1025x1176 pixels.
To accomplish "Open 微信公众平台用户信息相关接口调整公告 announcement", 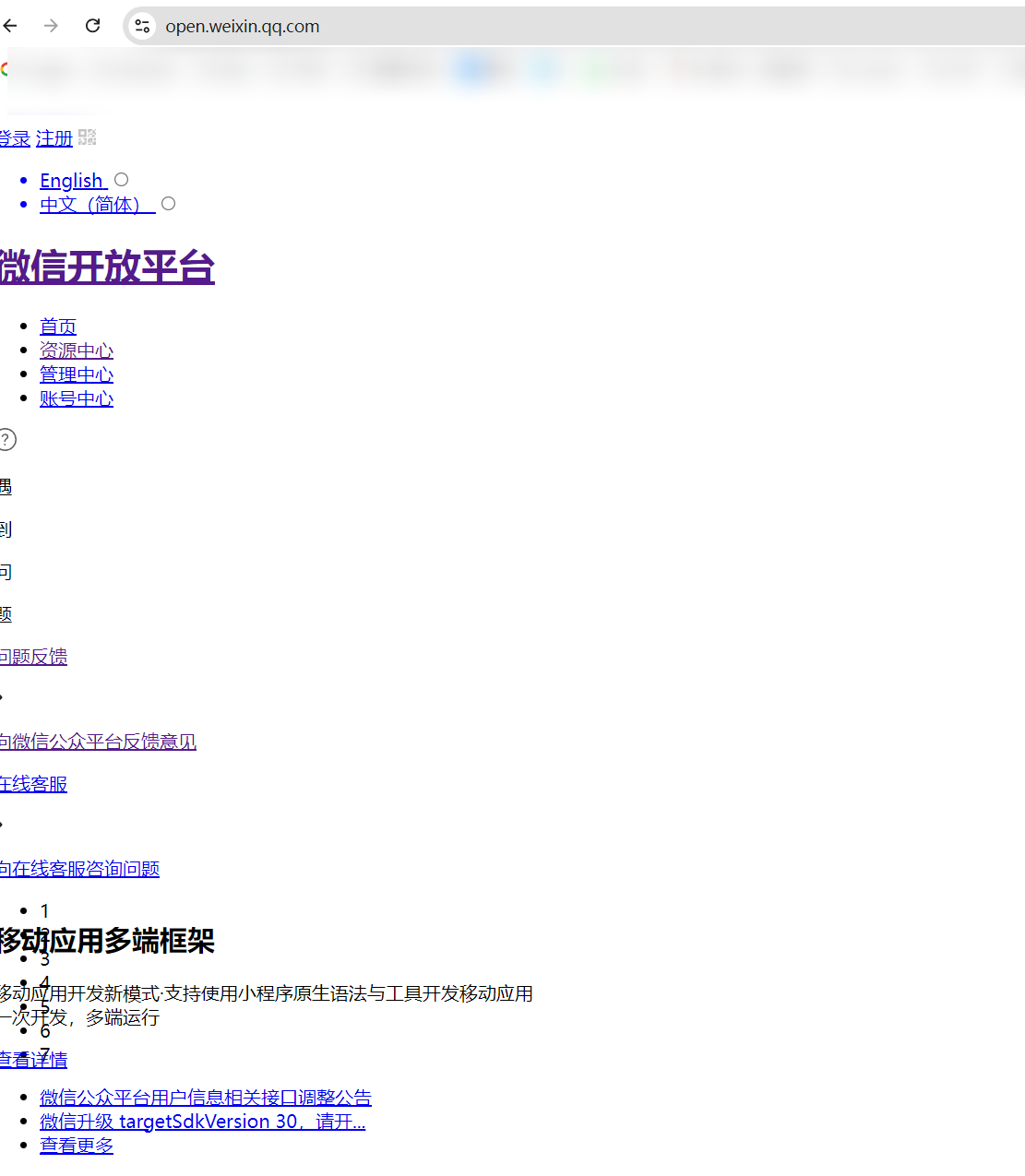I will [x=206, y=1098].
